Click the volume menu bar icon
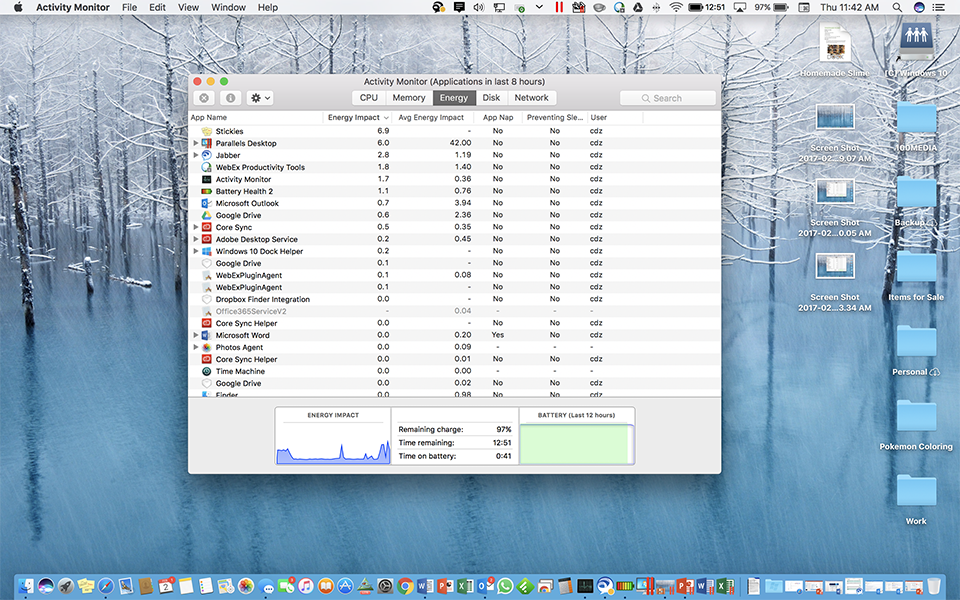The width and height of the screenshot is (960, 600). (479, 7)
